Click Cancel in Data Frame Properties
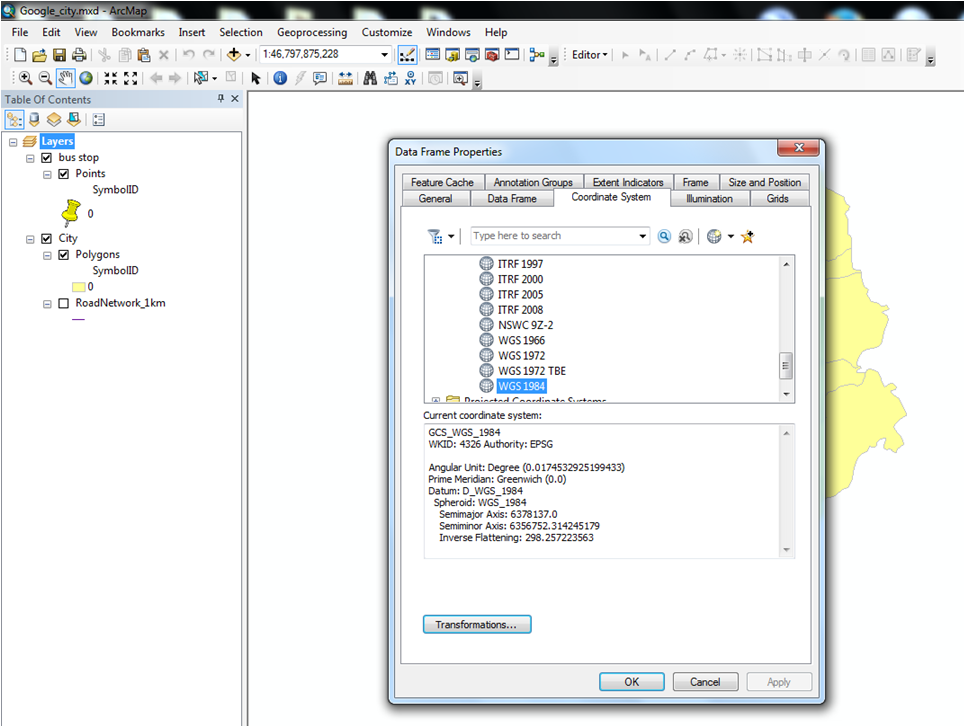The width and height of the screenshot is (965, 727). click(x=705, y=682)
